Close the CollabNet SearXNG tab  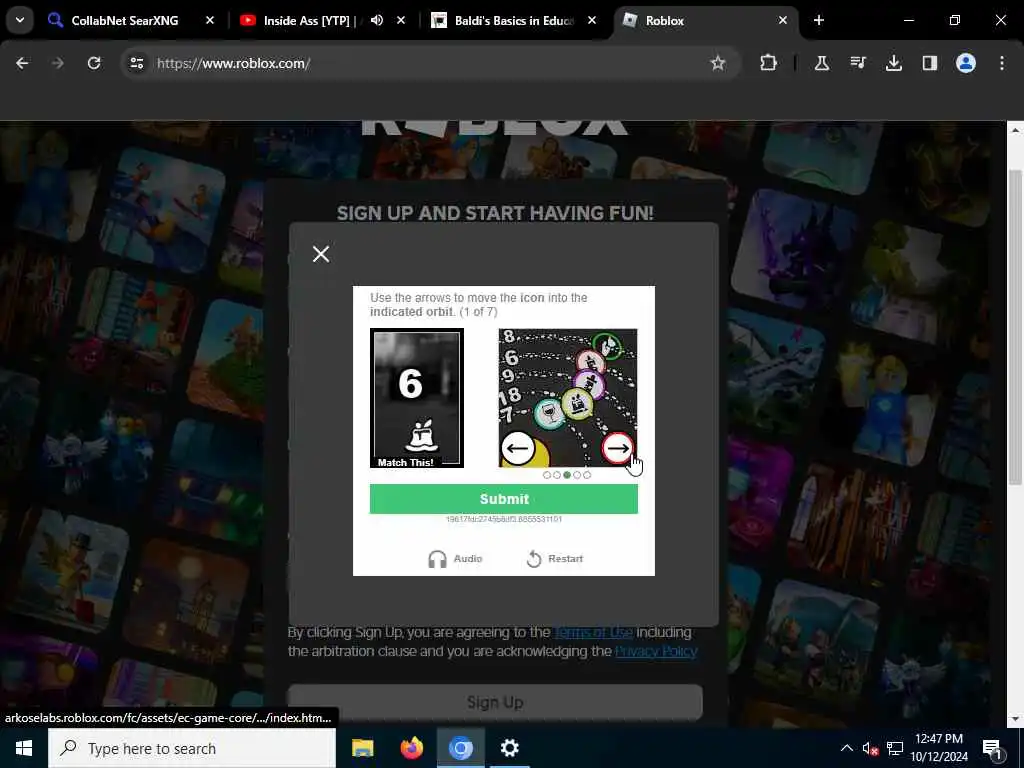210,20
